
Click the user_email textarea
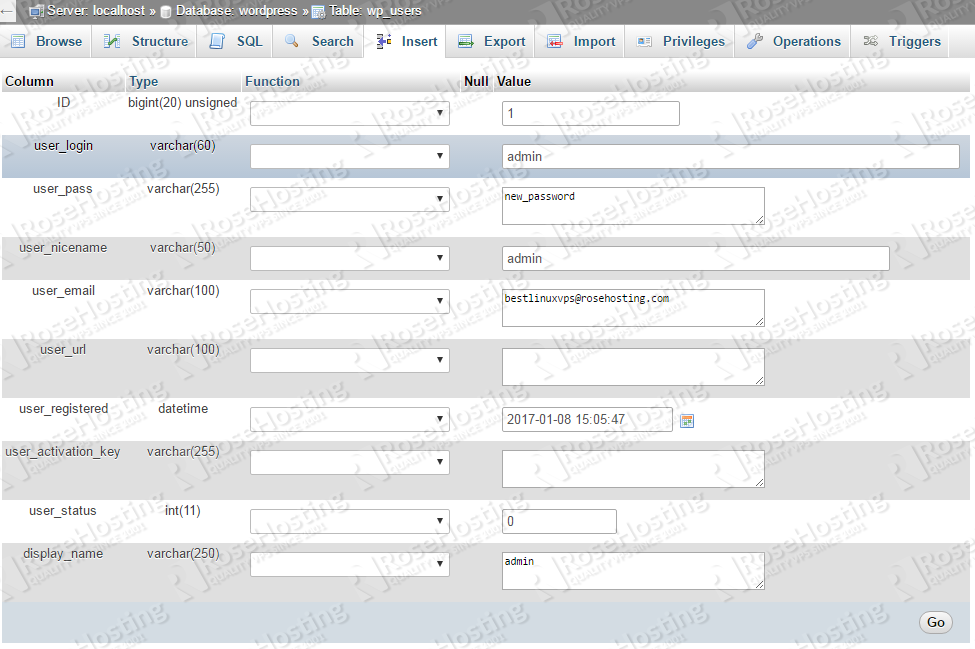(x=633, y=308)
